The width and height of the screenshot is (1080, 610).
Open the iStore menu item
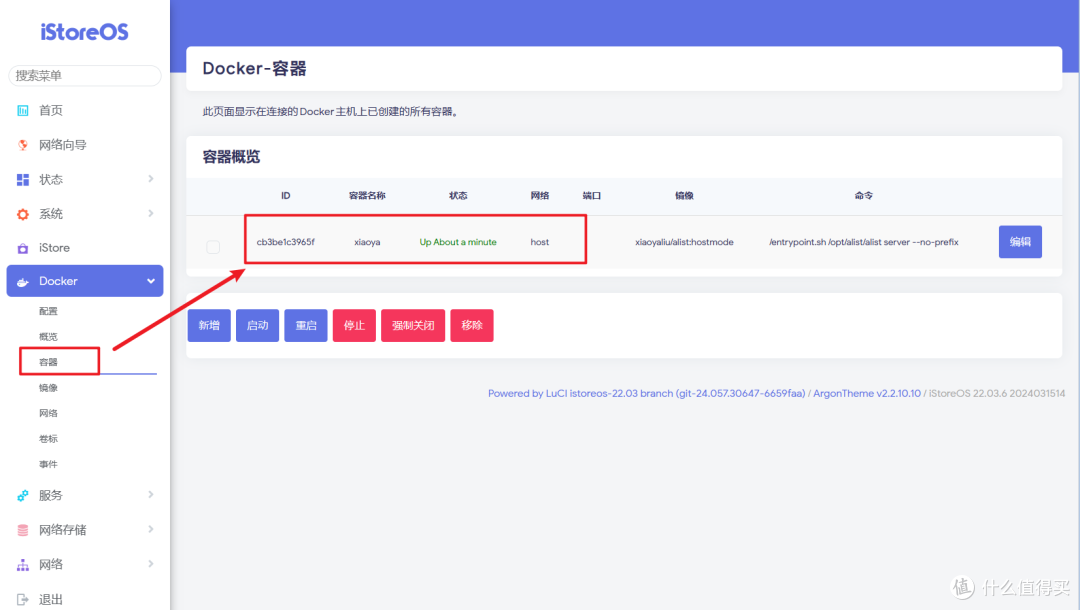tap(54, 248)
